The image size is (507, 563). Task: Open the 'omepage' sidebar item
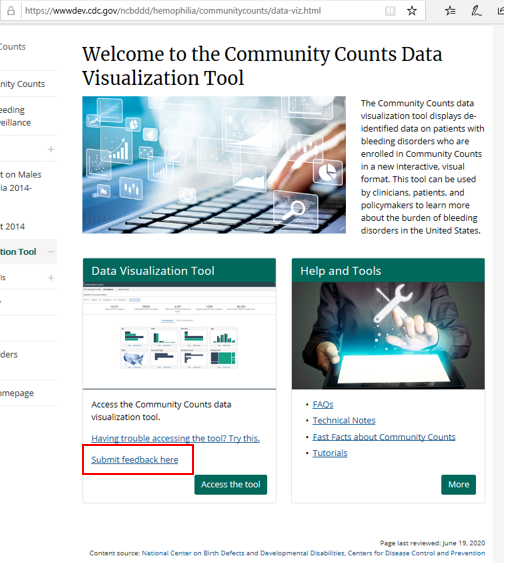click(17, 393)
